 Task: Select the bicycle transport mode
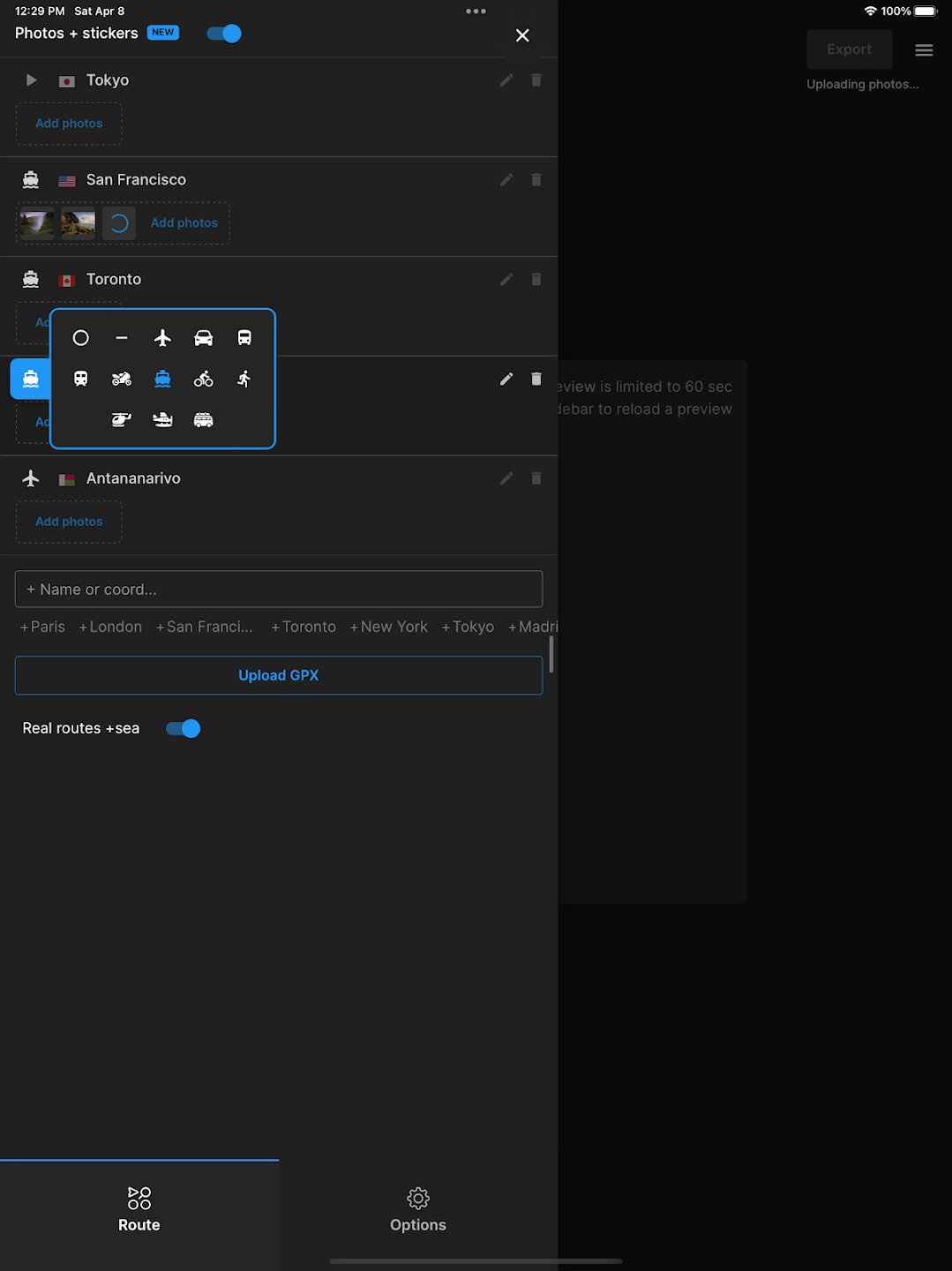point(204,379)
